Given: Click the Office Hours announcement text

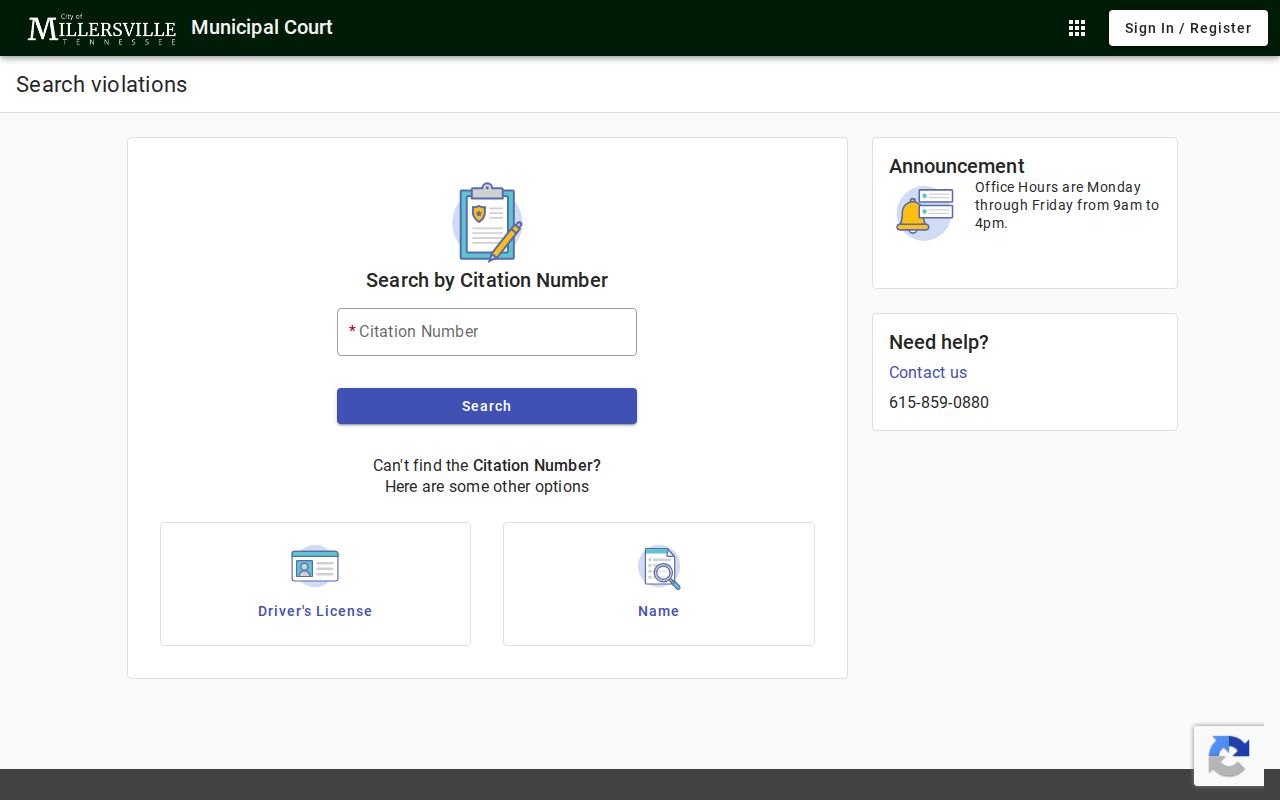Looking at the screenshot, I should point(1067,205).
